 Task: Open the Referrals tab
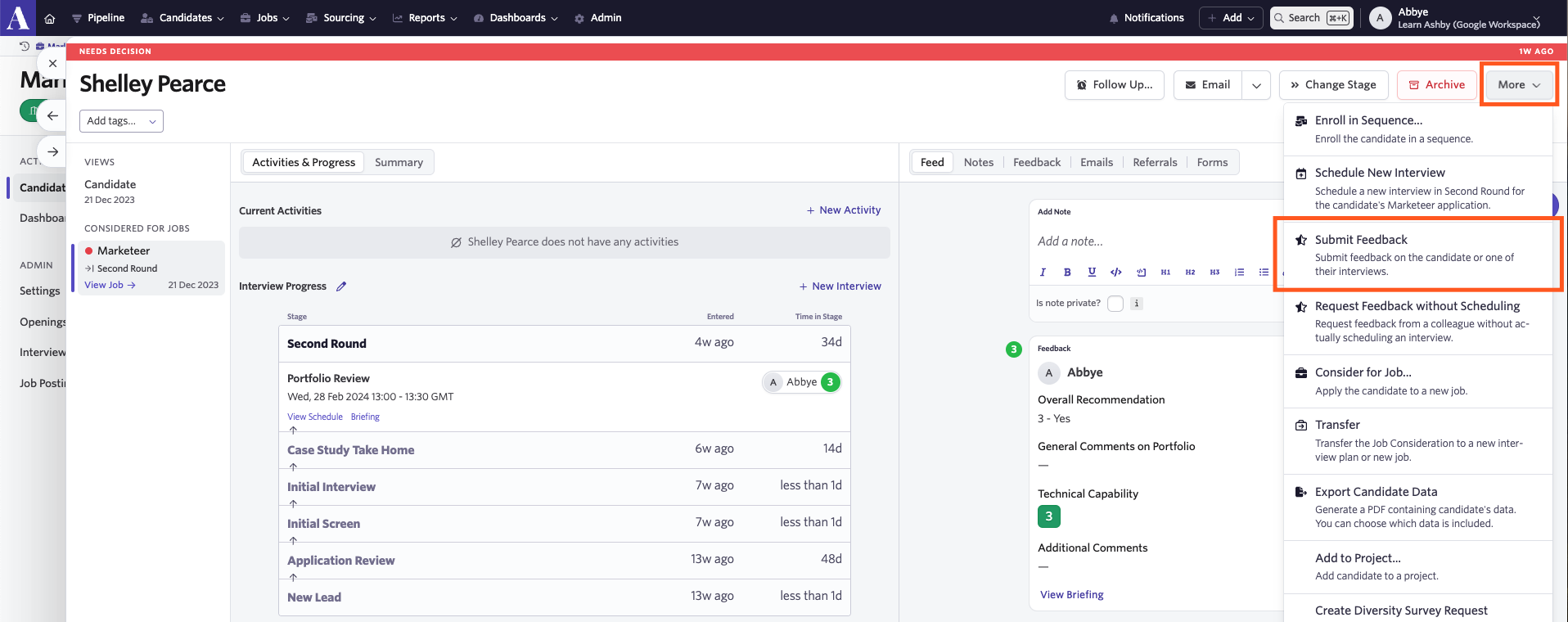pyautogui.click(x=1155, y=162)
